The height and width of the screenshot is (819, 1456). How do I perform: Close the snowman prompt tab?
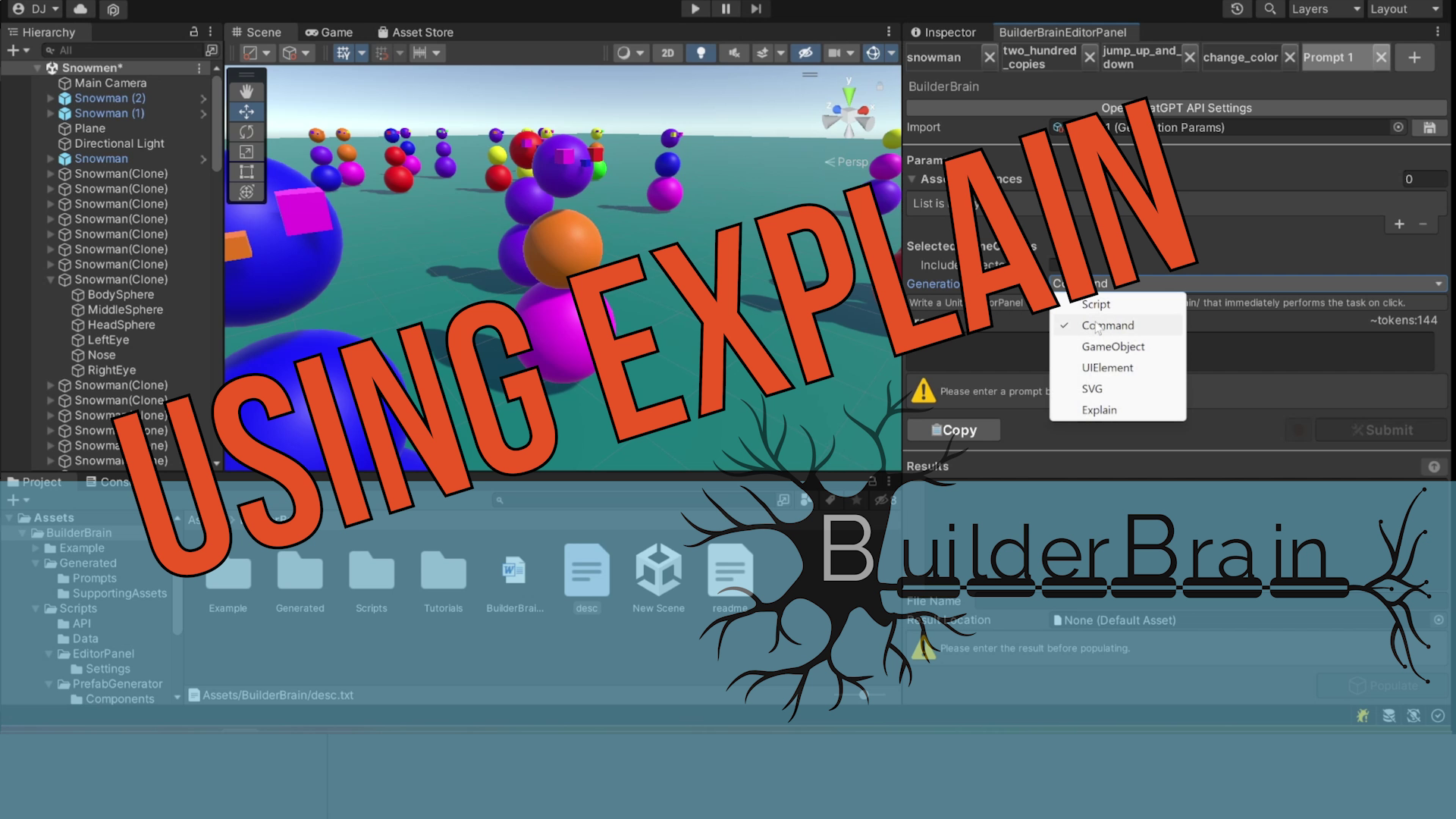[x=989, y=58]
